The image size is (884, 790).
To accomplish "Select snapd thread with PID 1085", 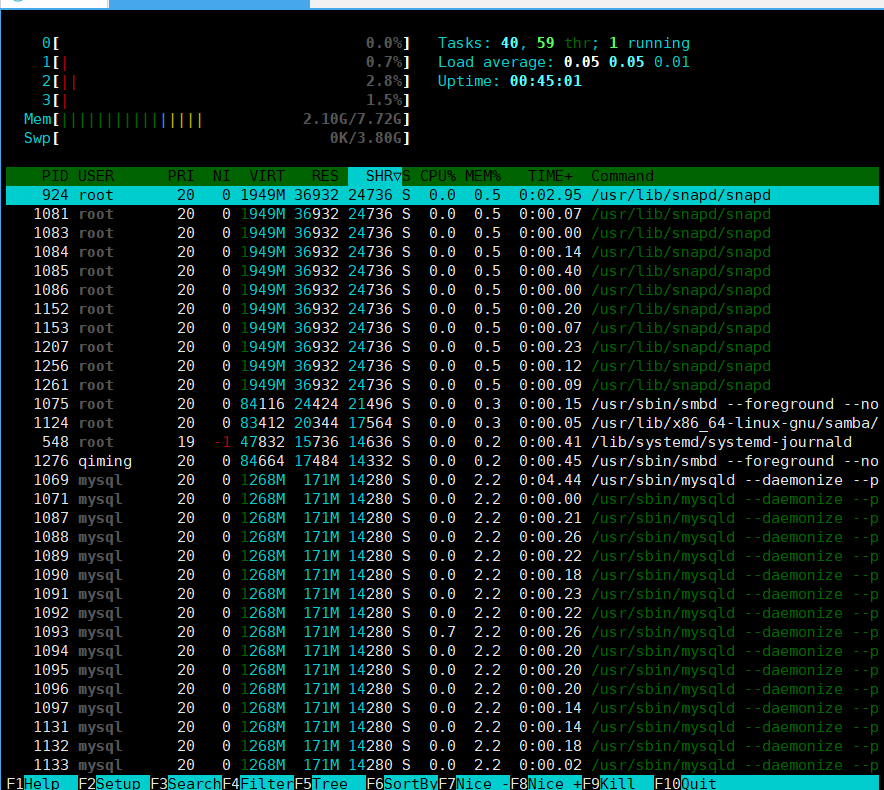I will (x=442, y=271).
